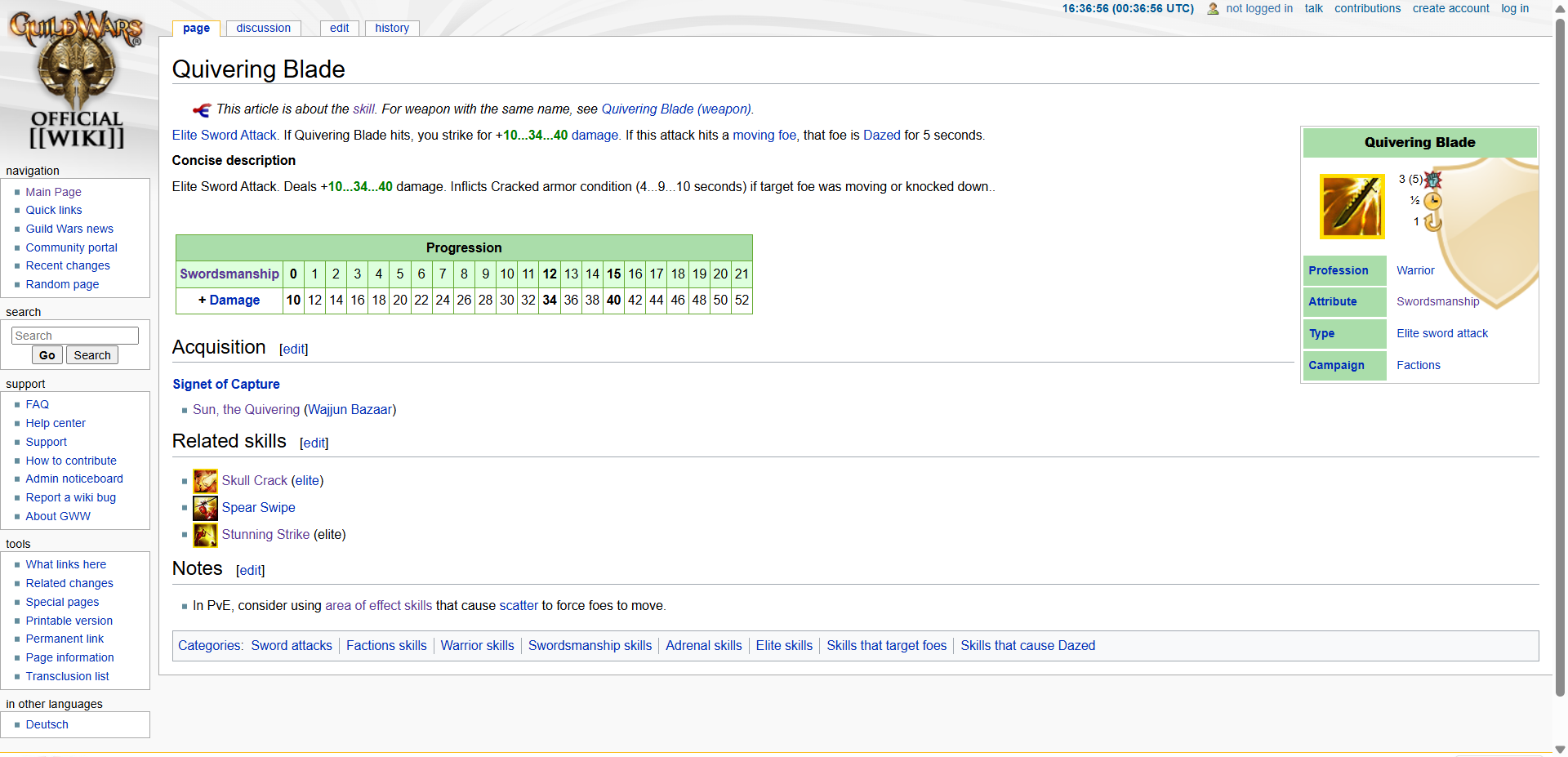Switch to the discussion tab

(263, 28)
